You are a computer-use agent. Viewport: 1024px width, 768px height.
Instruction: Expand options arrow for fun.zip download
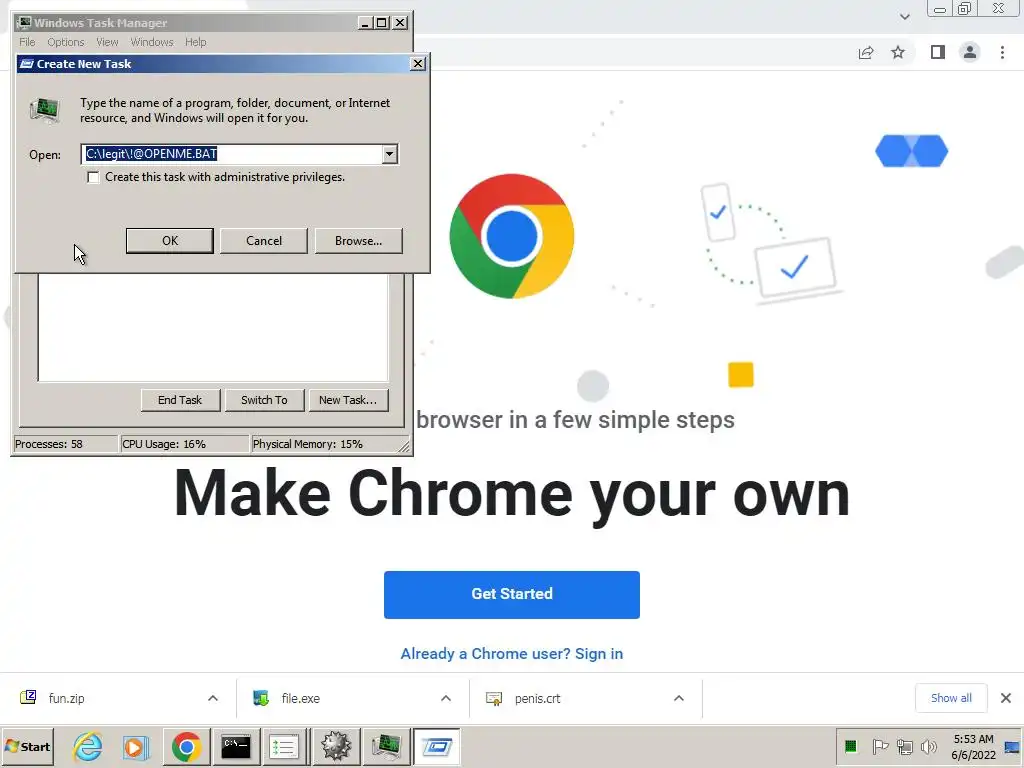tap(213, 698)
